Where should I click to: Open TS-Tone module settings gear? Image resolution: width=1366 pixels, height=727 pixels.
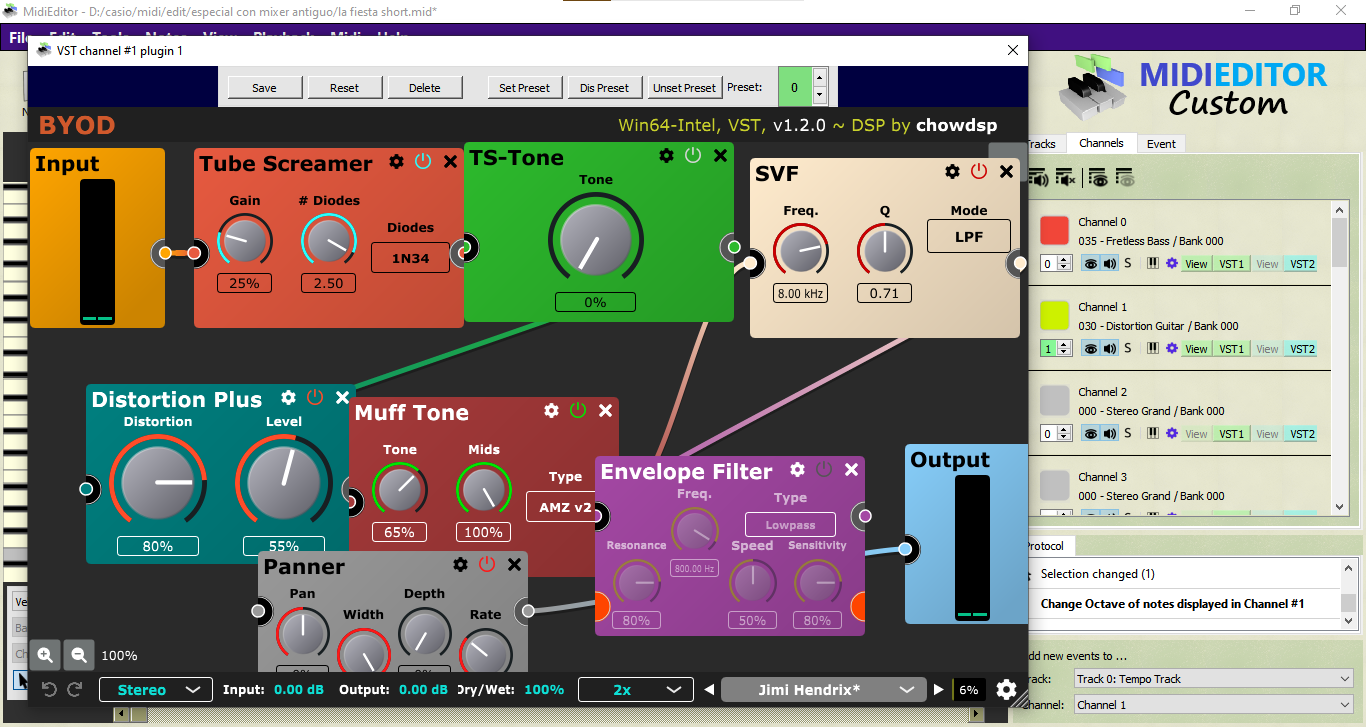click(x=666, y=155)
